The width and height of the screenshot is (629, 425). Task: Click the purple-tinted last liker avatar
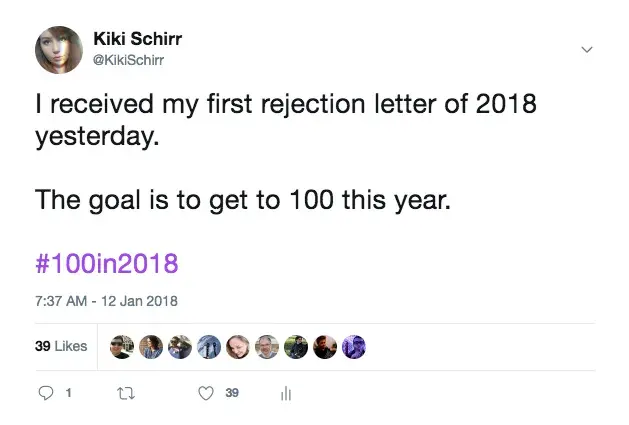[x=354, y=347]
